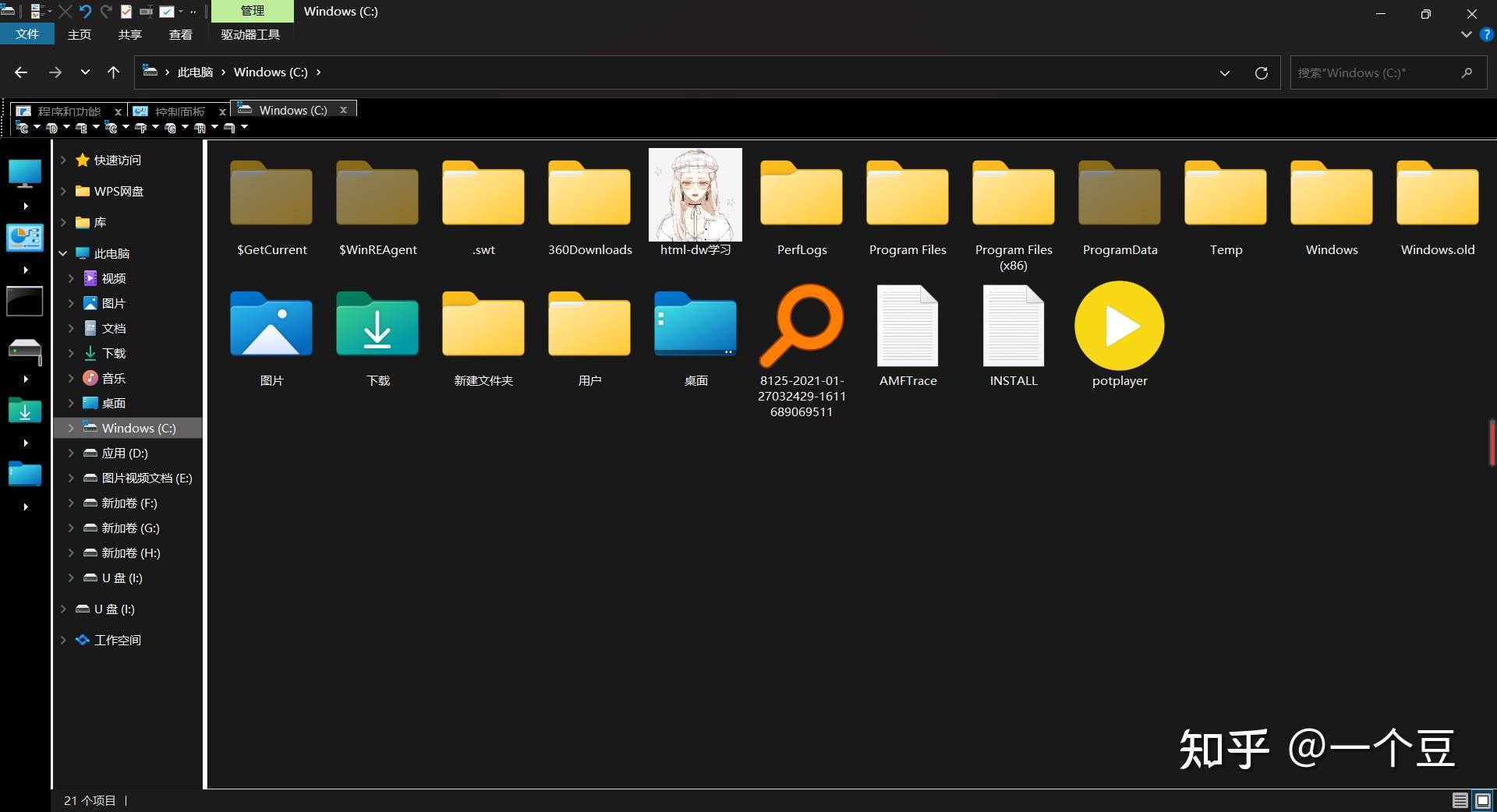Open help via the blue question icon
Screen dimensions: 1497x812
tap(1487, 34)
